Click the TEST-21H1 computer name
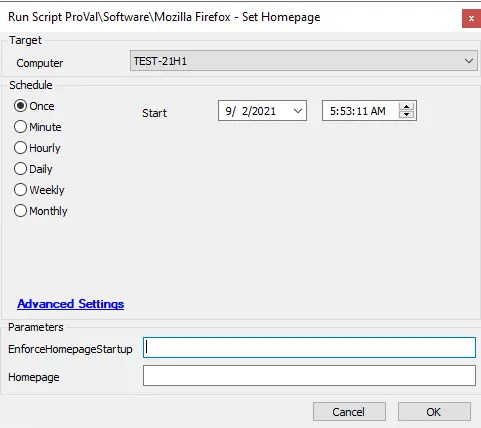The image size is (481, 428). (160, 61)
